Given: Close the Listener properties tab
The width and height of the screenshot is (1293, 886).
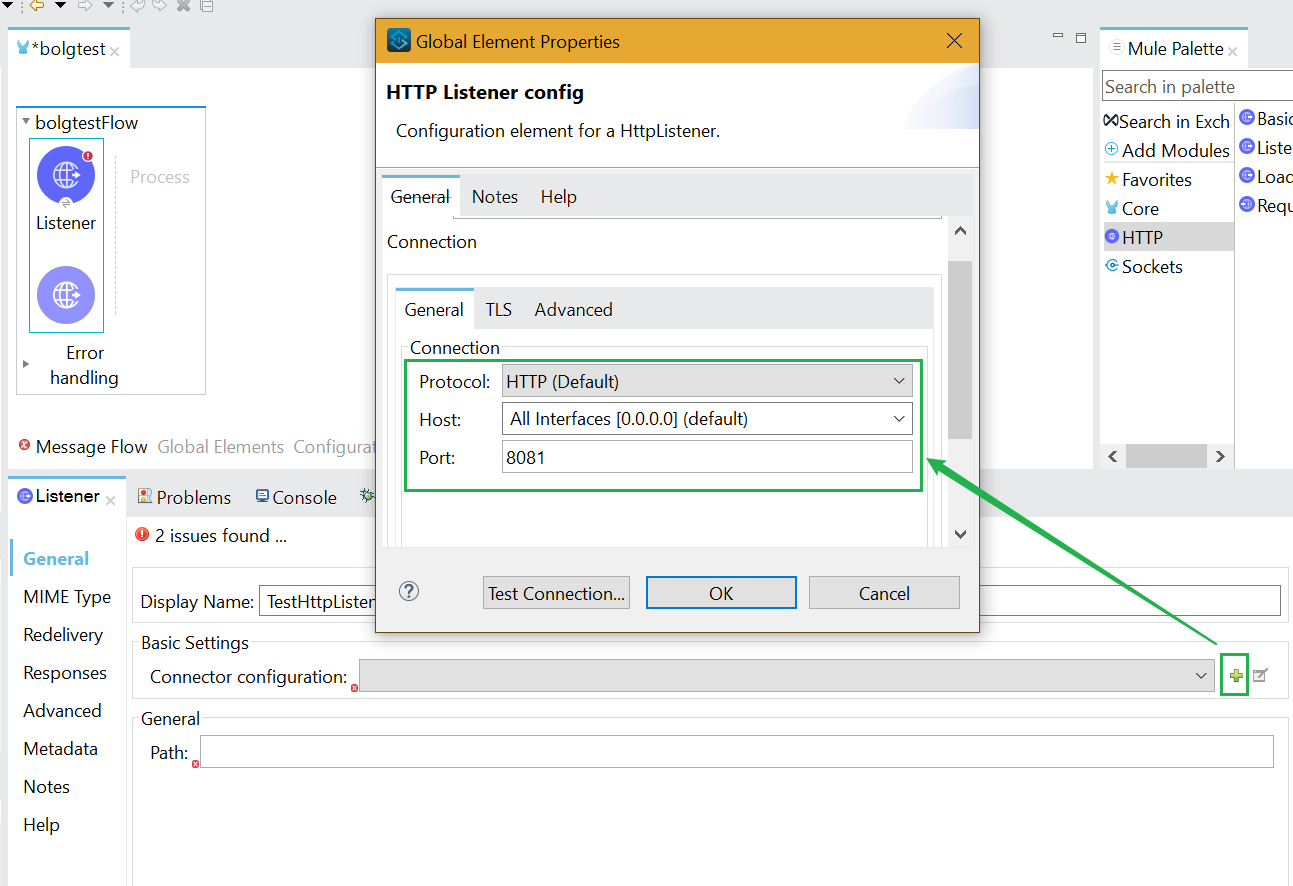Looking at the screenshot, I should point(110,499).
